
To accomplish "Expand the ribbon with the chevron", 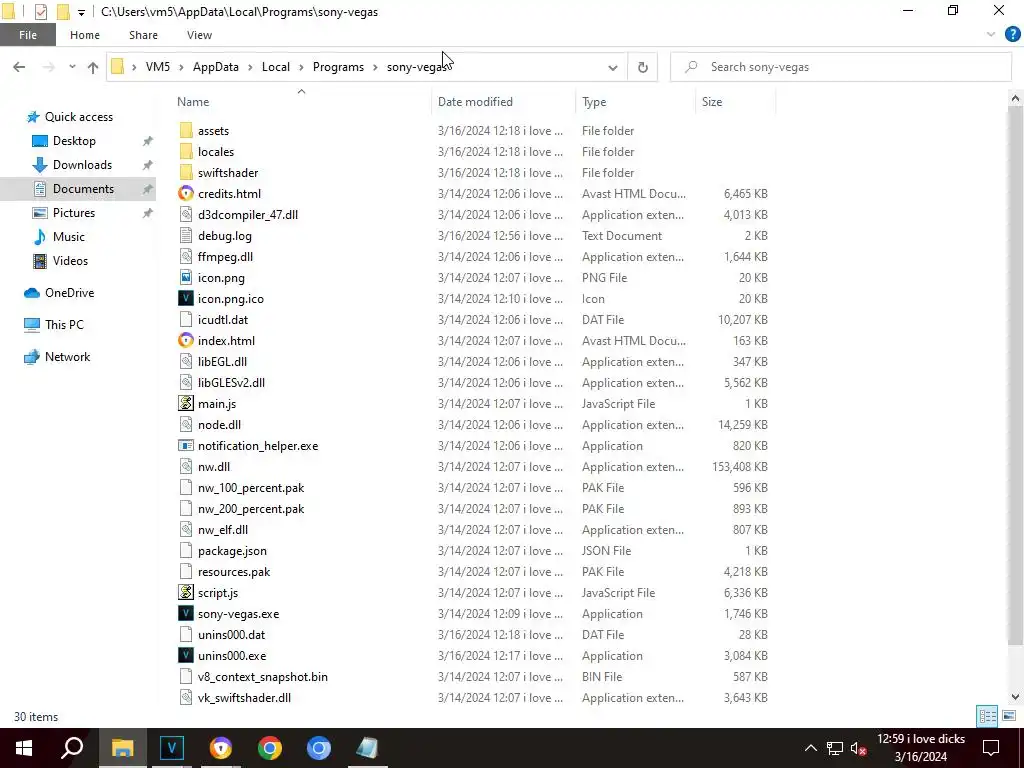I will [991, 35].
